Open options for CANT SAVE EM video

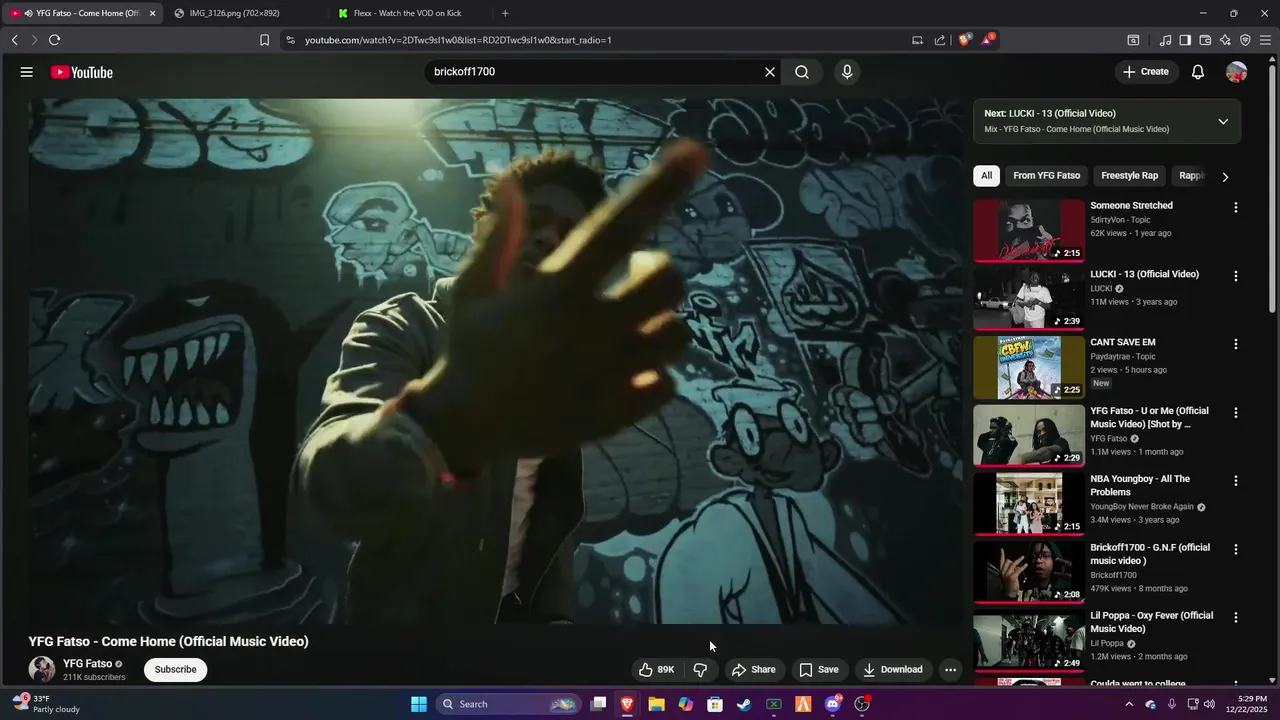click(1236, 344)
